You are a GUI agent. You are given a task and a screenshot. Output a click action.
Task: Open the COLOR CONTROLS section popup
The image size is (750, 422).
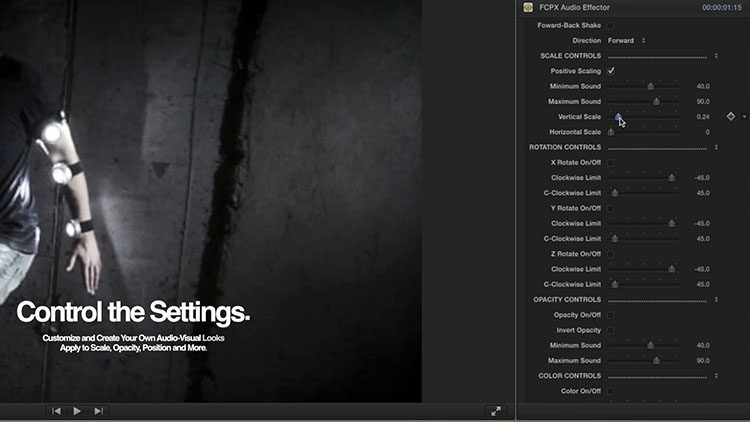click(716, 376)
